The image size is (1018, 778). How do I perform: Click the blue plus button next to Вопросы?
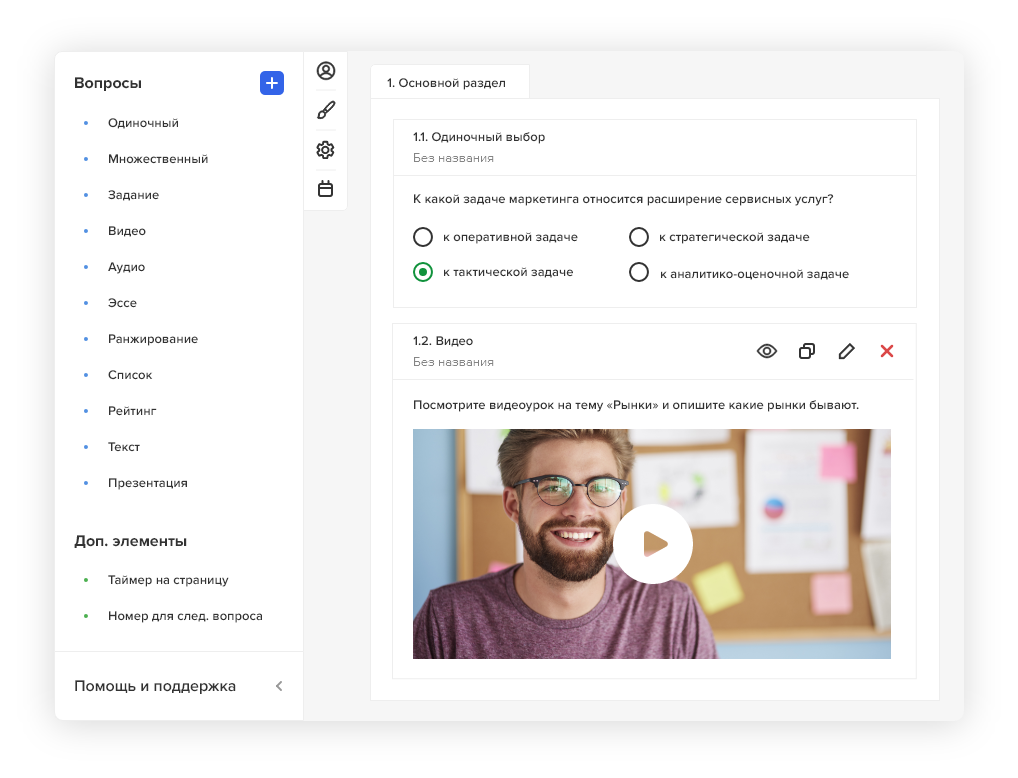pos(272,83)
